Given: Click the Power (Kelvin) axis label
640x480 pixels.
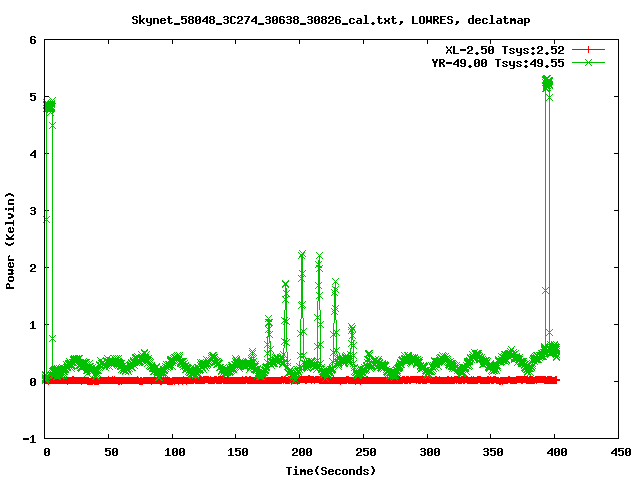Looking at the screenshot, I should tap(10, 241).
